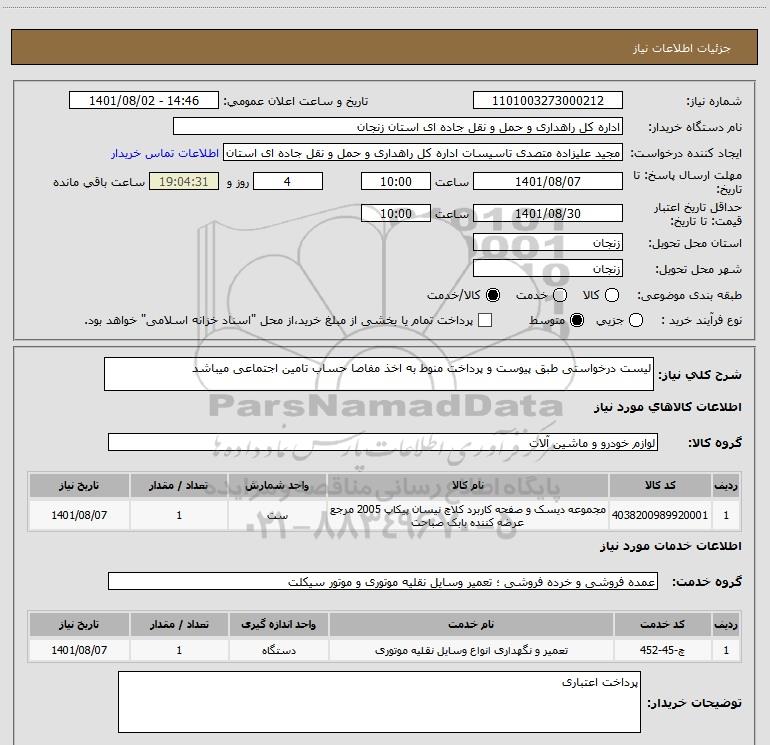Select the جزیی purchase type radio
The image size is (770, 745).
click(635, 320)
